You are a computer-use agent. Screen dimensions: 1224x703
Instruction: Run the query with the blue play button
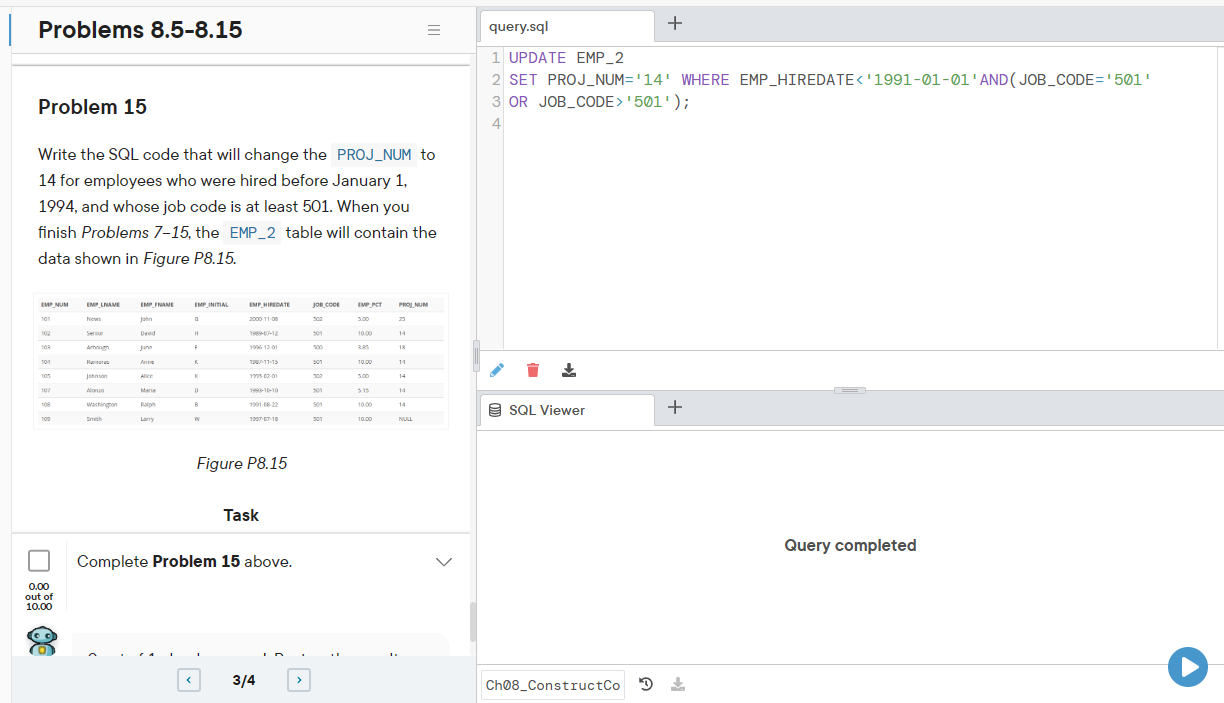(x=1187, y=667)
